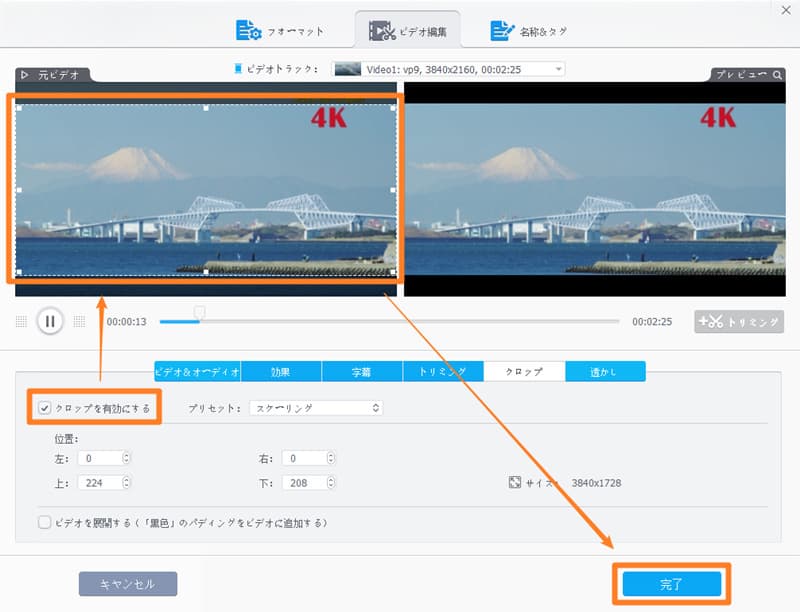Expand the プリセット スケーリング combo box
800x612 pixels.
click(376, 408)
